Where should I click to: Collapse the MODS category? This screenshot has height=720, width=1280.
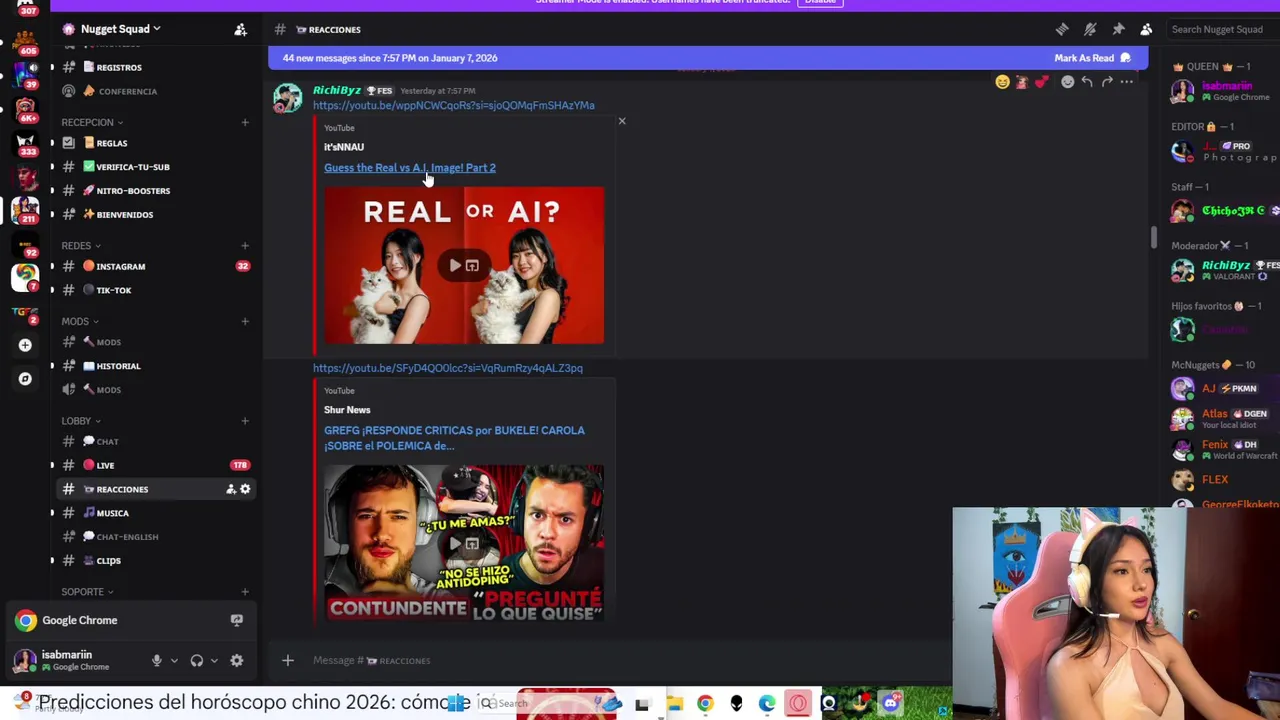pos(80,322)
